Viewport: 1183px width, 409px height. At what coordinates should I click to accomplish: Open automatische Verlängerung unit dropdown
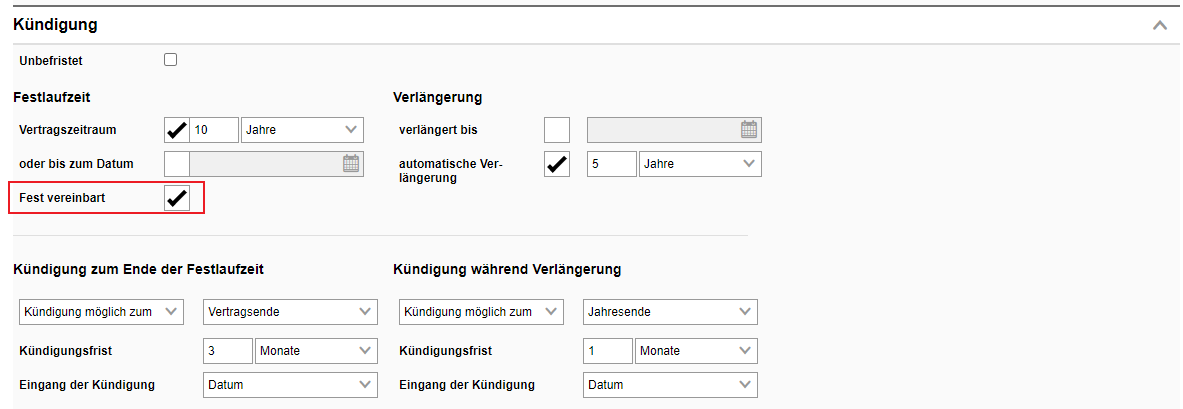click(700, 164)
